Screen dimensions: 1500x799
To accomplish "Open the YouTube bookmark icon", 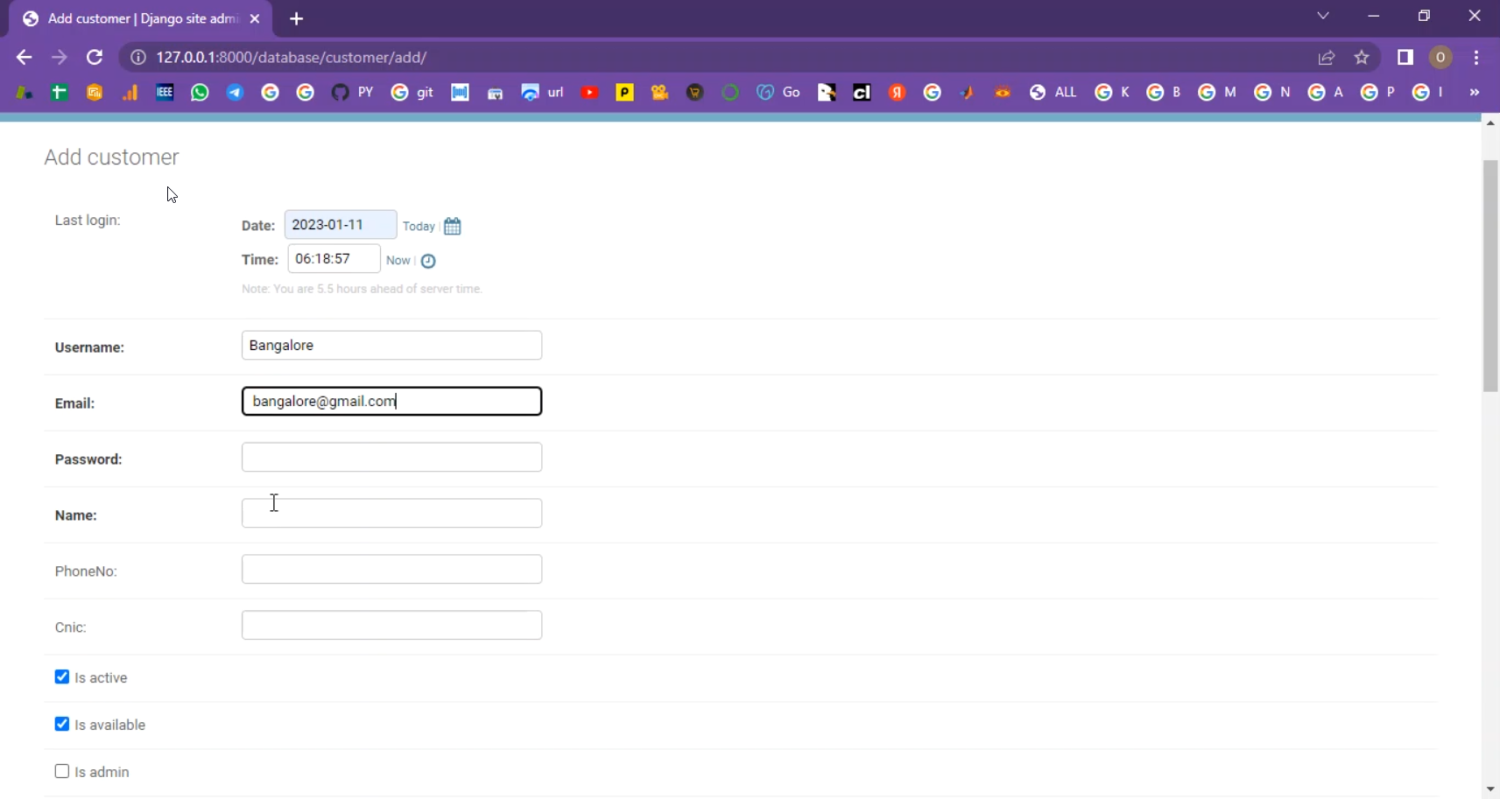I will pyautogui.click(x=590, y=92).
